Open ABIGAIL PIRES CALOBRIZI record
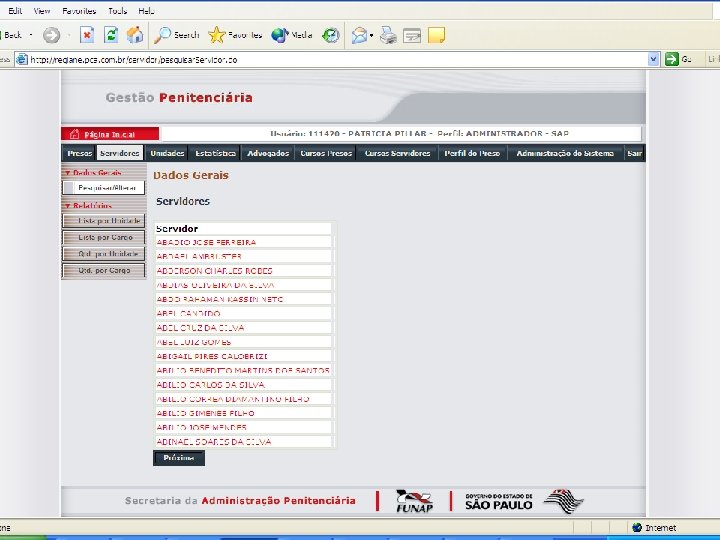Screen dimensions: 720x540 click(212, 356)
